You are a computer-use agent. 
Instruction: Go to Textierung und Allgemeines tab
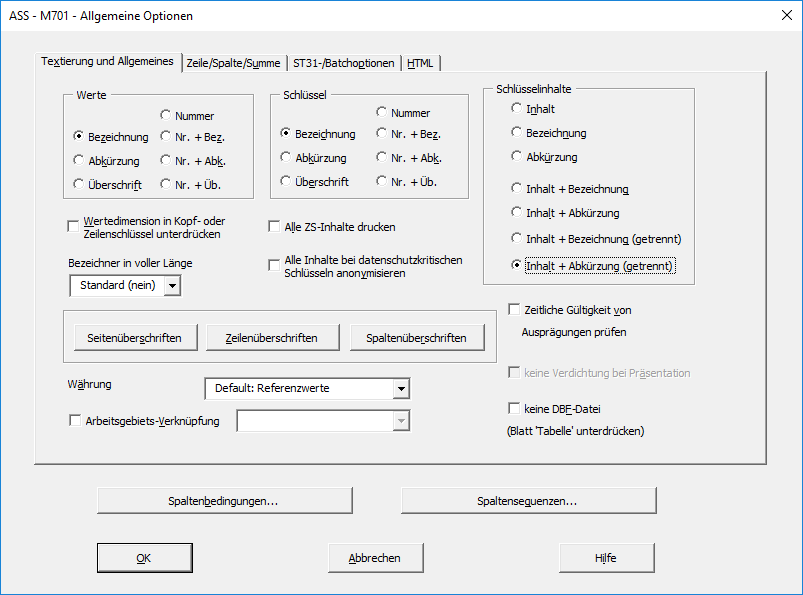(108, 61)
